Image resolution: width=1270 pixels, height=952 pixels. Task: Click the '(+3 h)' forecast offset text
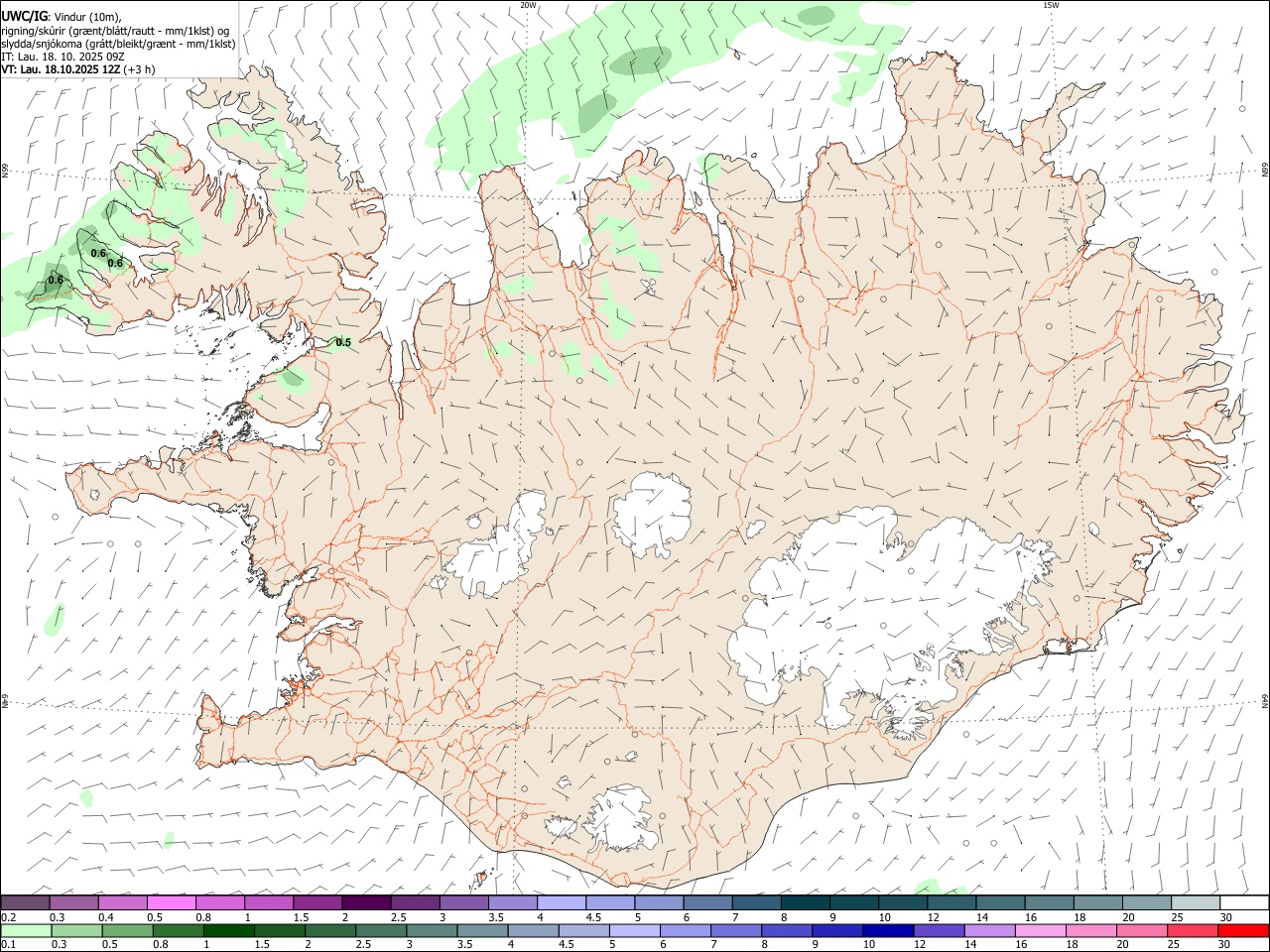point(139,69)
